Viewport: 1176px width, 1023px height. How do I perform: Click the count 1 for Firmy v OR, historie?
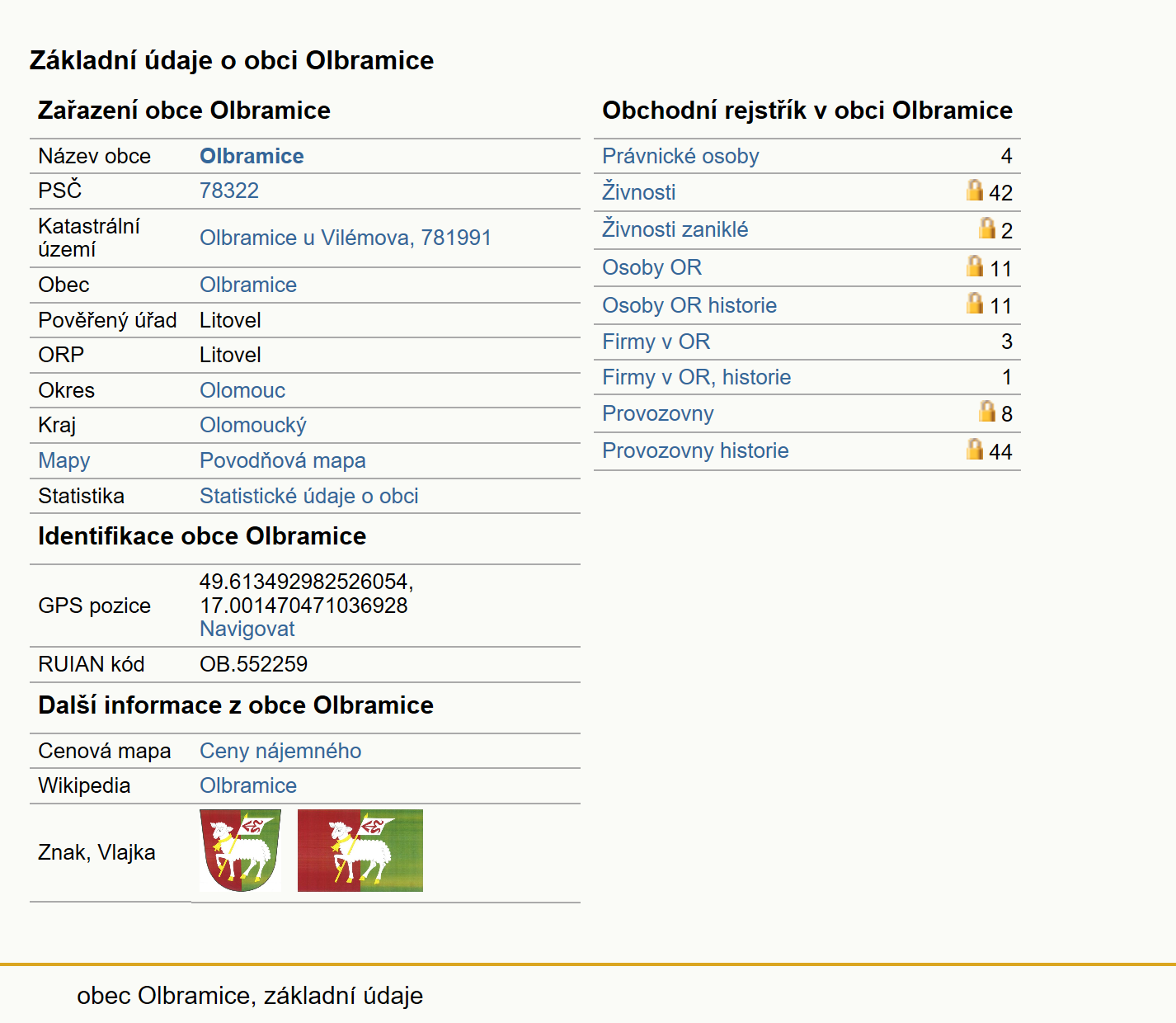click(1007, 377)
